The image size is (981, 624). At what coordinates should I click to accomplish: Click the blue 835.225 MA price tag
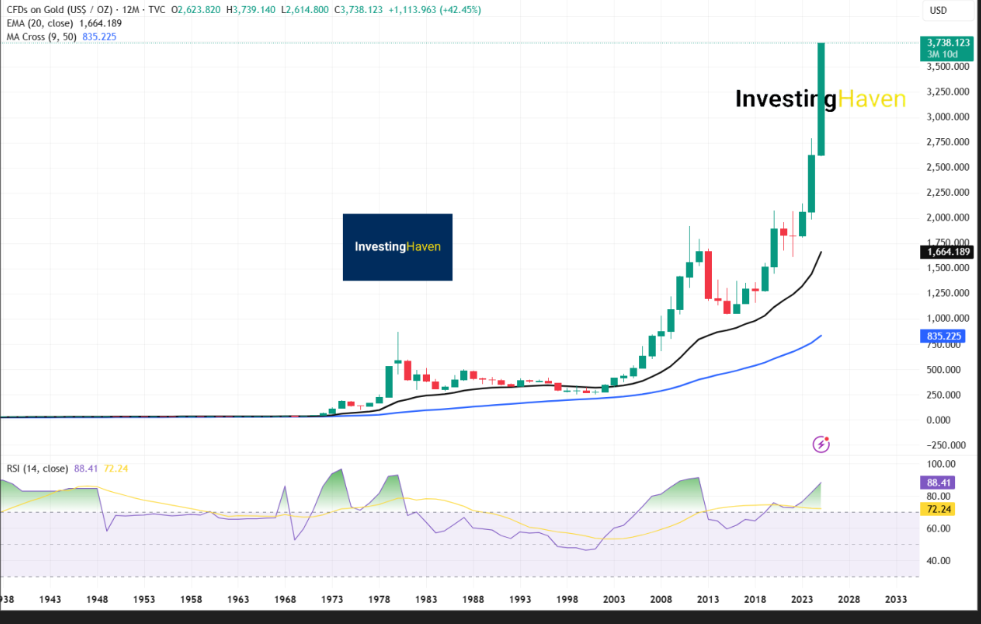click(945, 337)
